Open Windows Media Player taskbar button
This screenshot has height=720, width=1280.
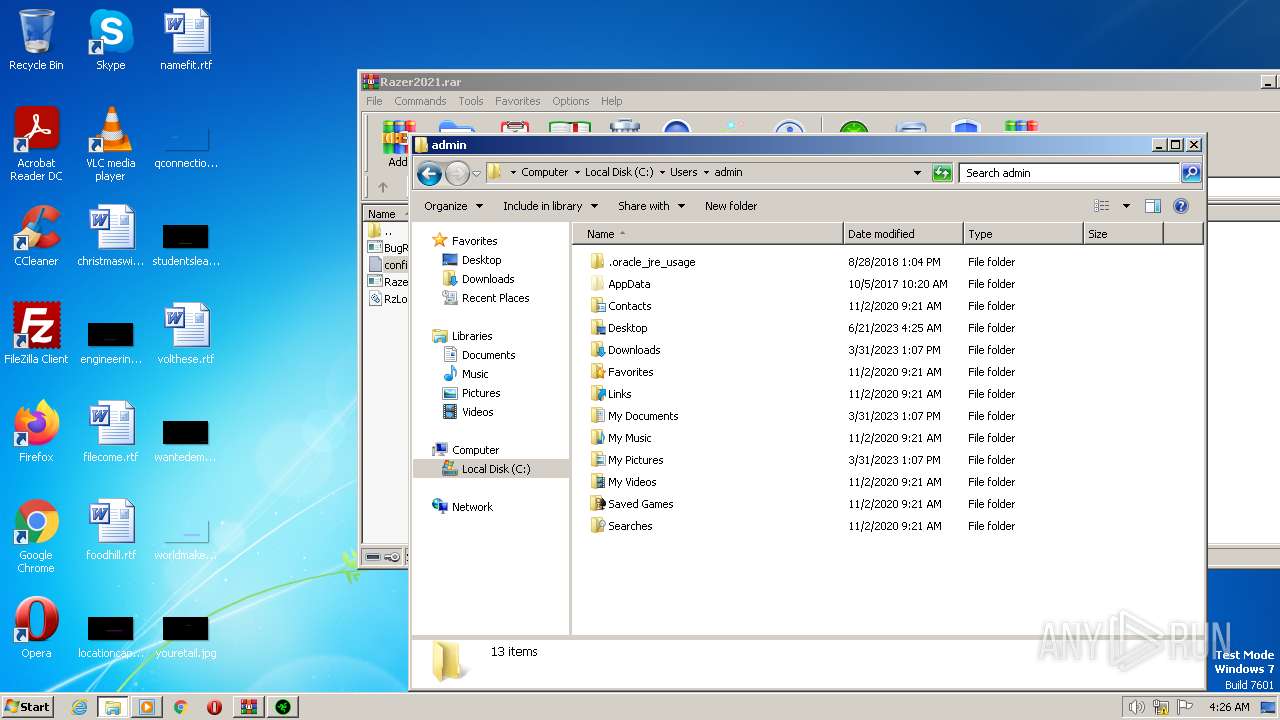tap(146, 707)
